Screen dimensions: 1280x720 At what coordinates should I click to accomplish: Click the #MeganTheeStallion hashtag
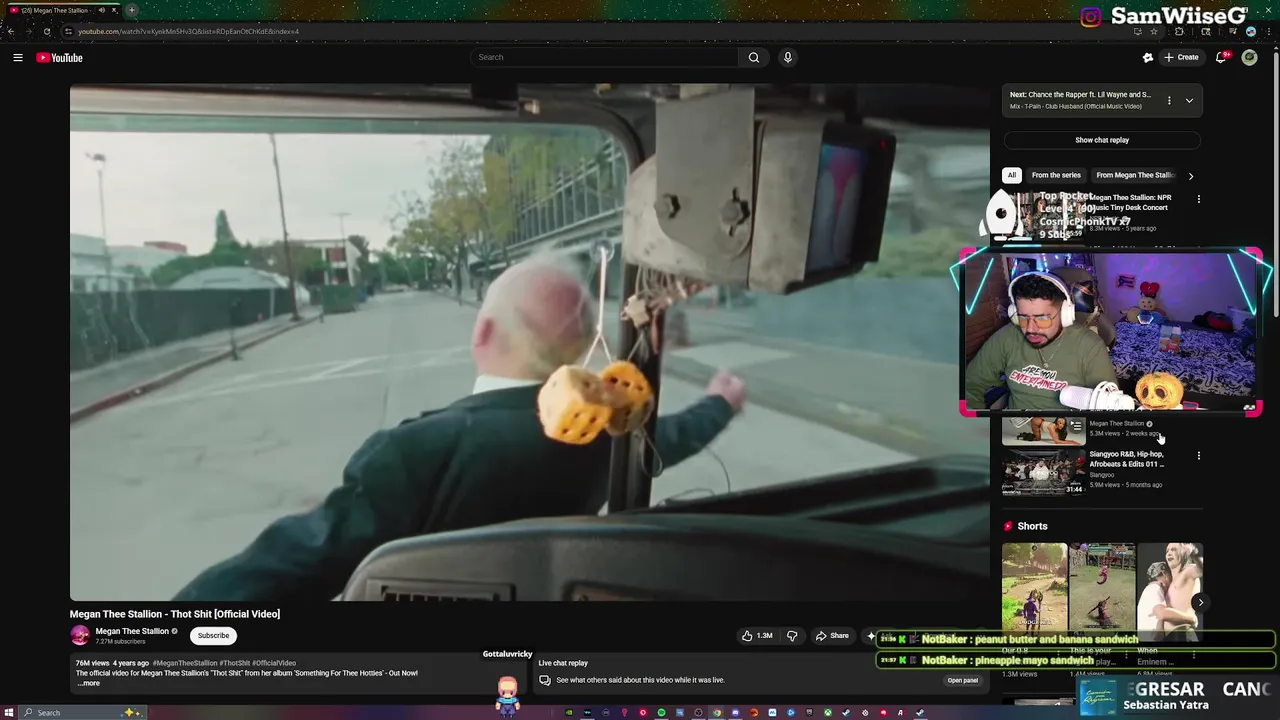[x=185, y=663]
